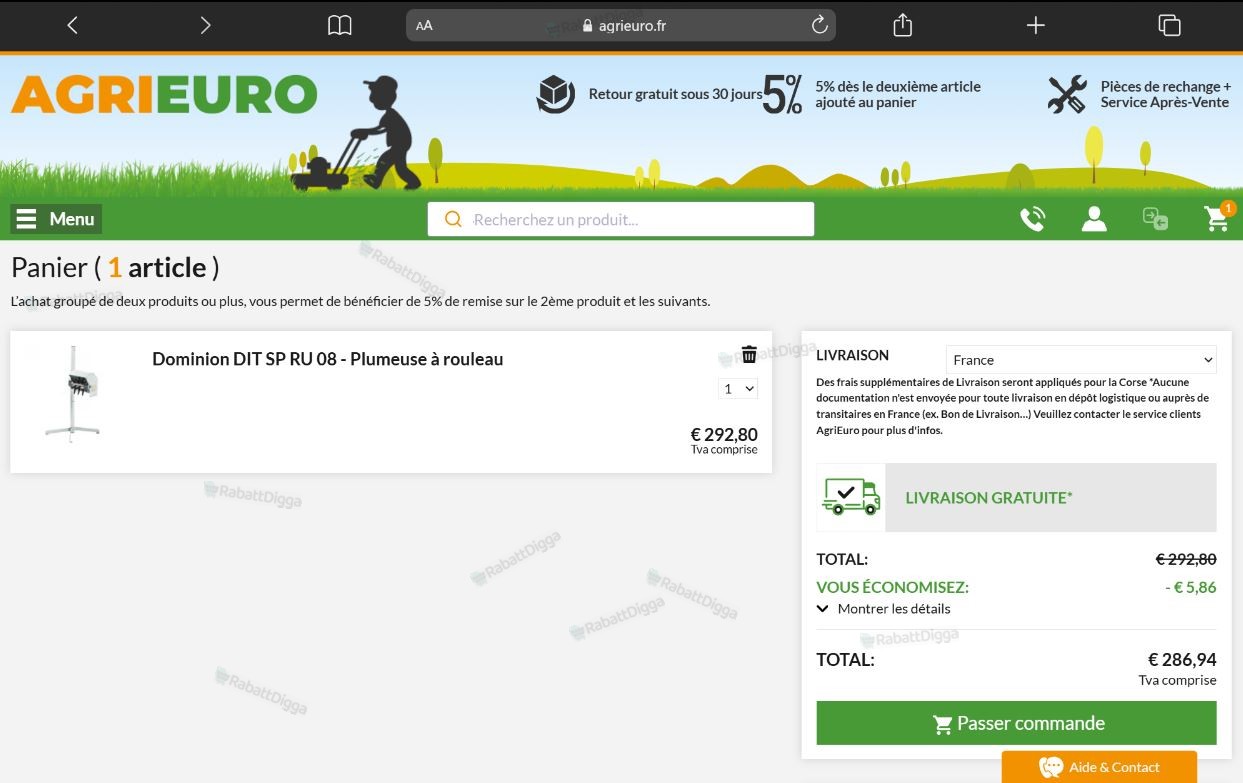Expand 'Montrer les détails'

tap(884, 608)
